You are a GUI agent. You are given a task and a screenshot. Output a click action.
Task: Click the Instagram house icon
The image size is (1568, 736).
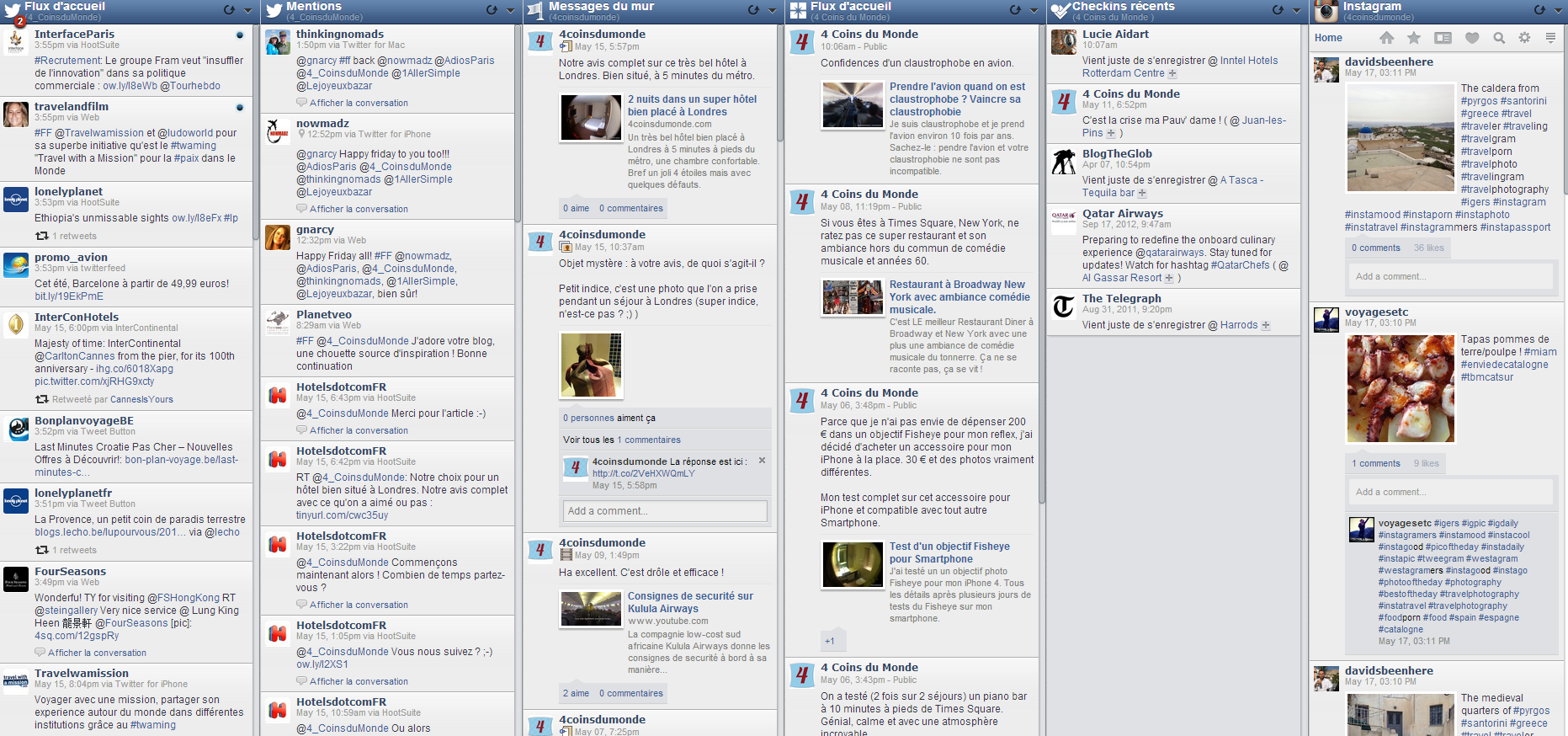click(x=1387, y=38)
